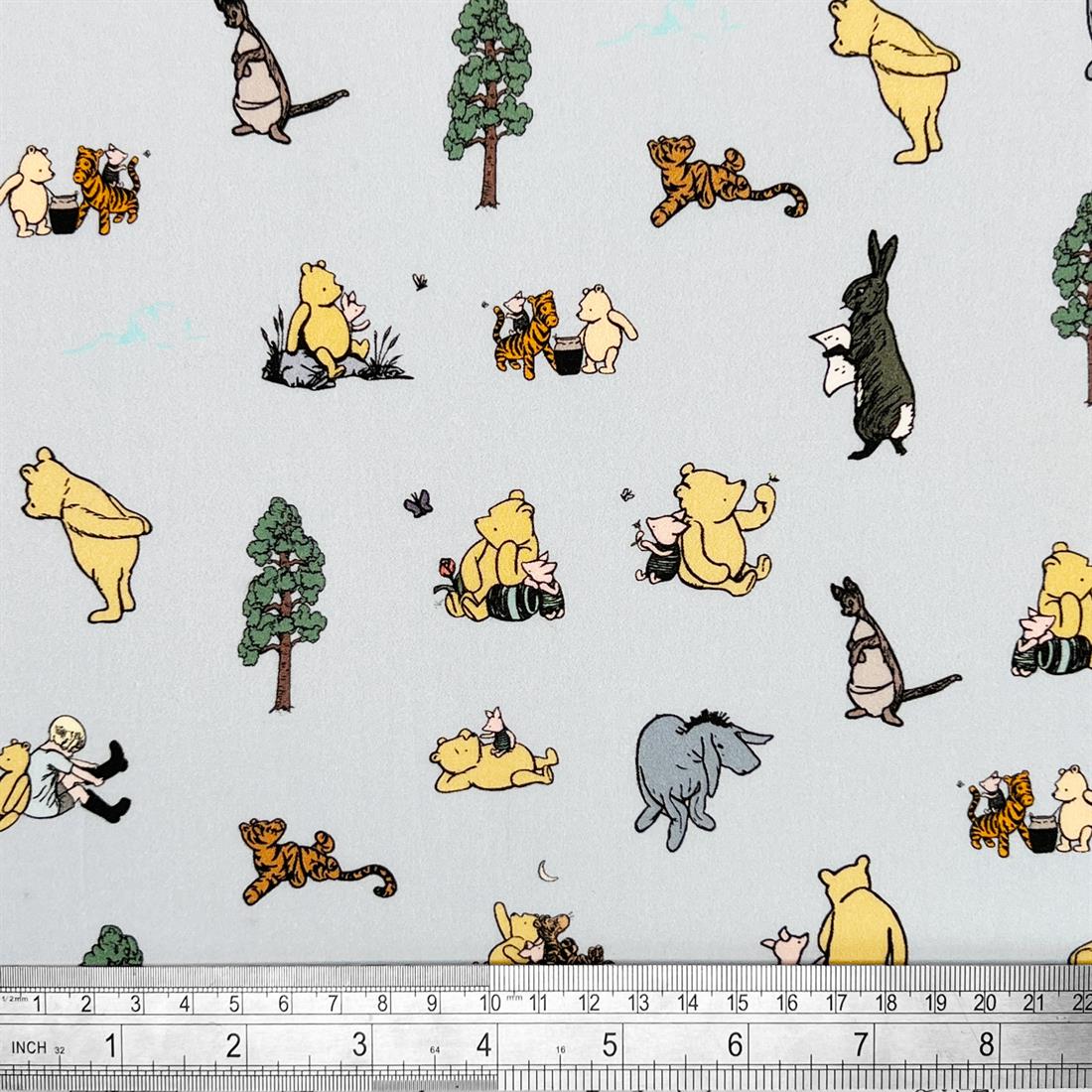Select the pine tree at top center

coord(487,99)
